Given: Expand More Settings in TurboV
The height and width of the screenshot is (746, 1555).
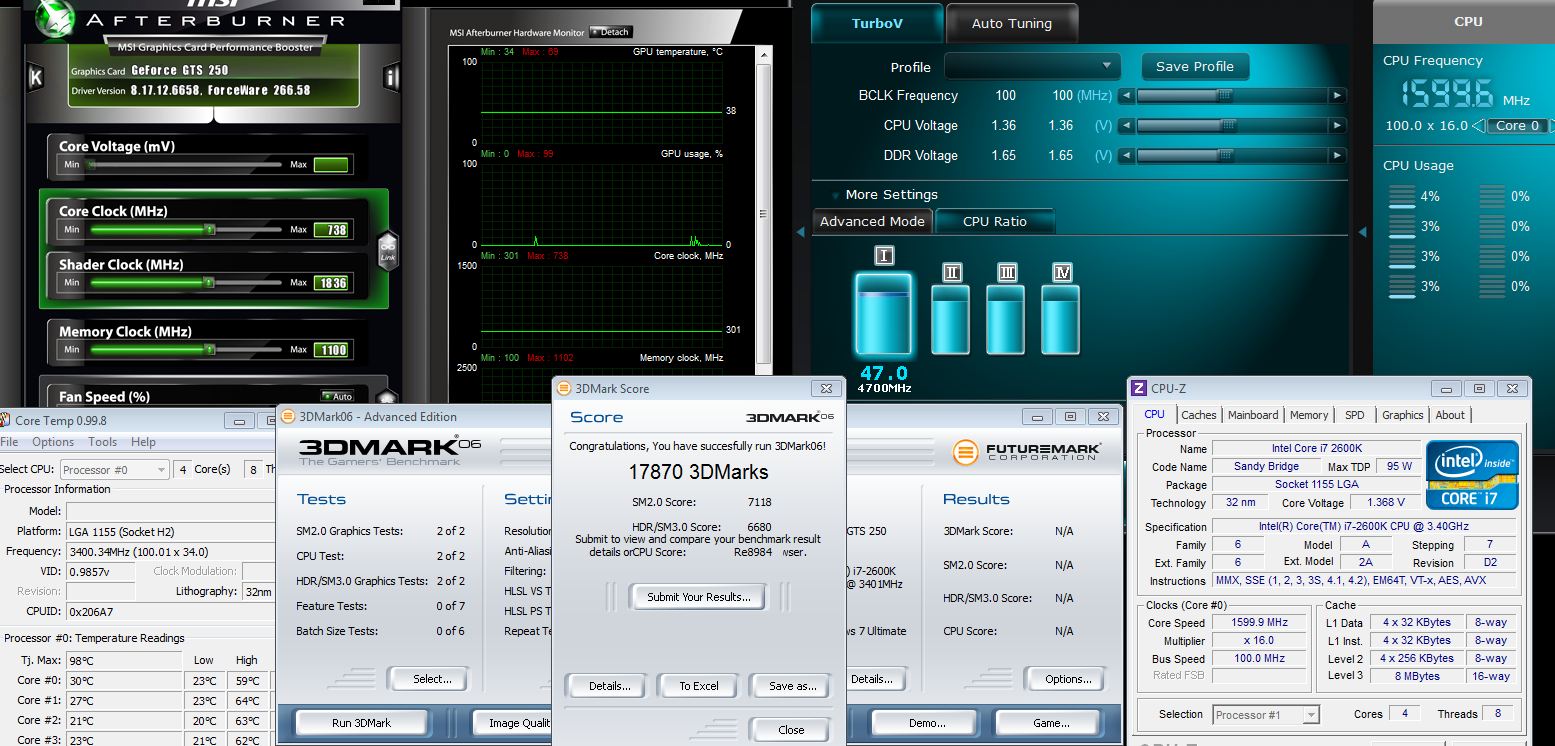Looking at the screenshot, I should pyautogui.click(x=885, y=195).
